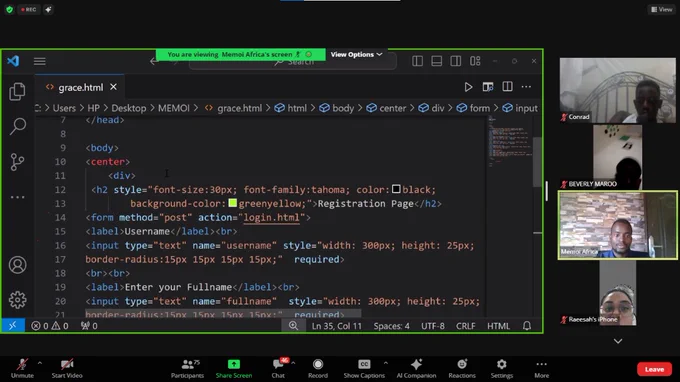Click the form breadcrumb
This screenshot has width=680, height=382.
[473, 108]
